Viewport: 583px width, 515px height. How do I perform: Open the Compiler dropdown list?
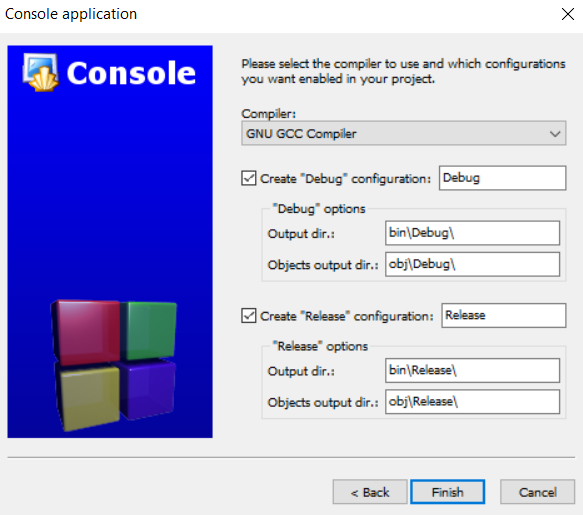point(403,133)
